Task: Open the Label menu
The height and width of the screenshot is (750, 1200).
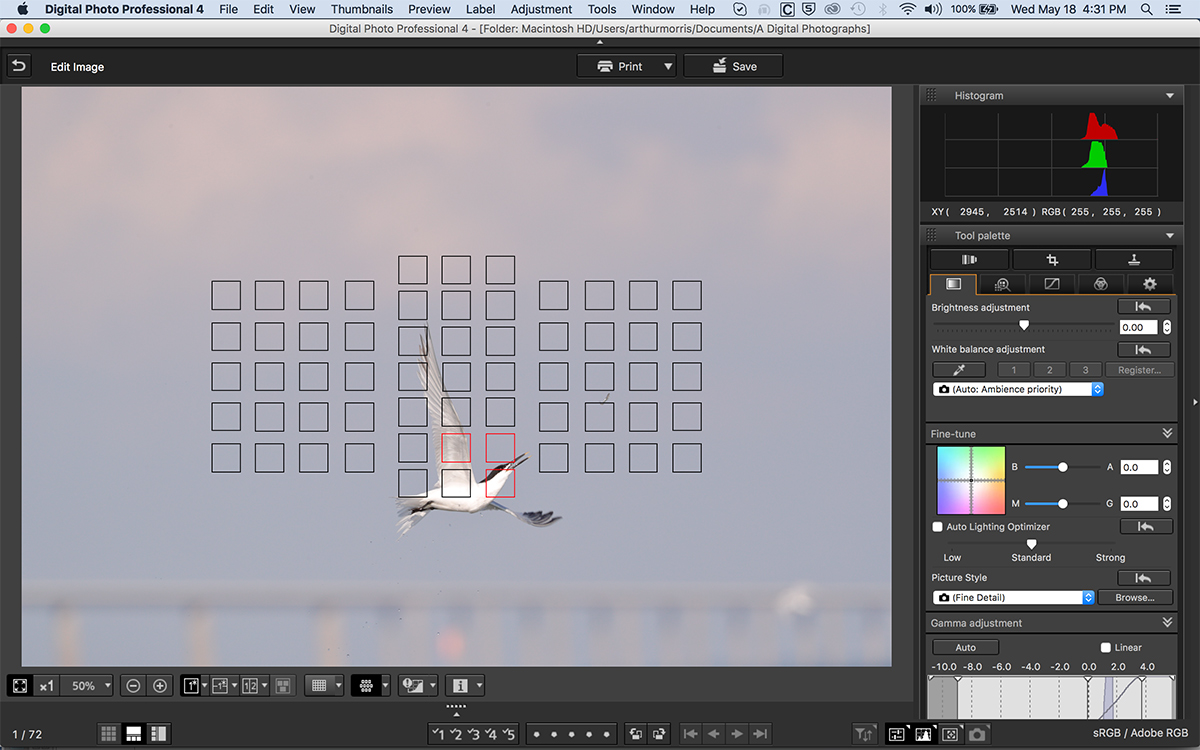Action: click(480, 9)
